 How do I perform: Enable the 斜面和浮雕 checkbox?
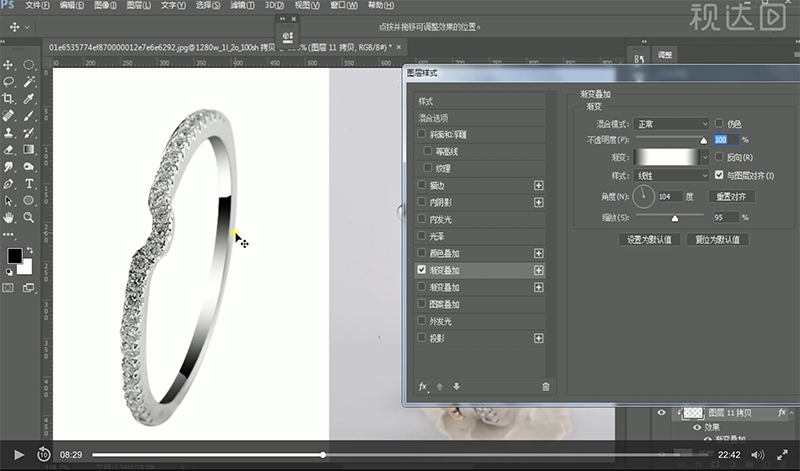point(421,134)
